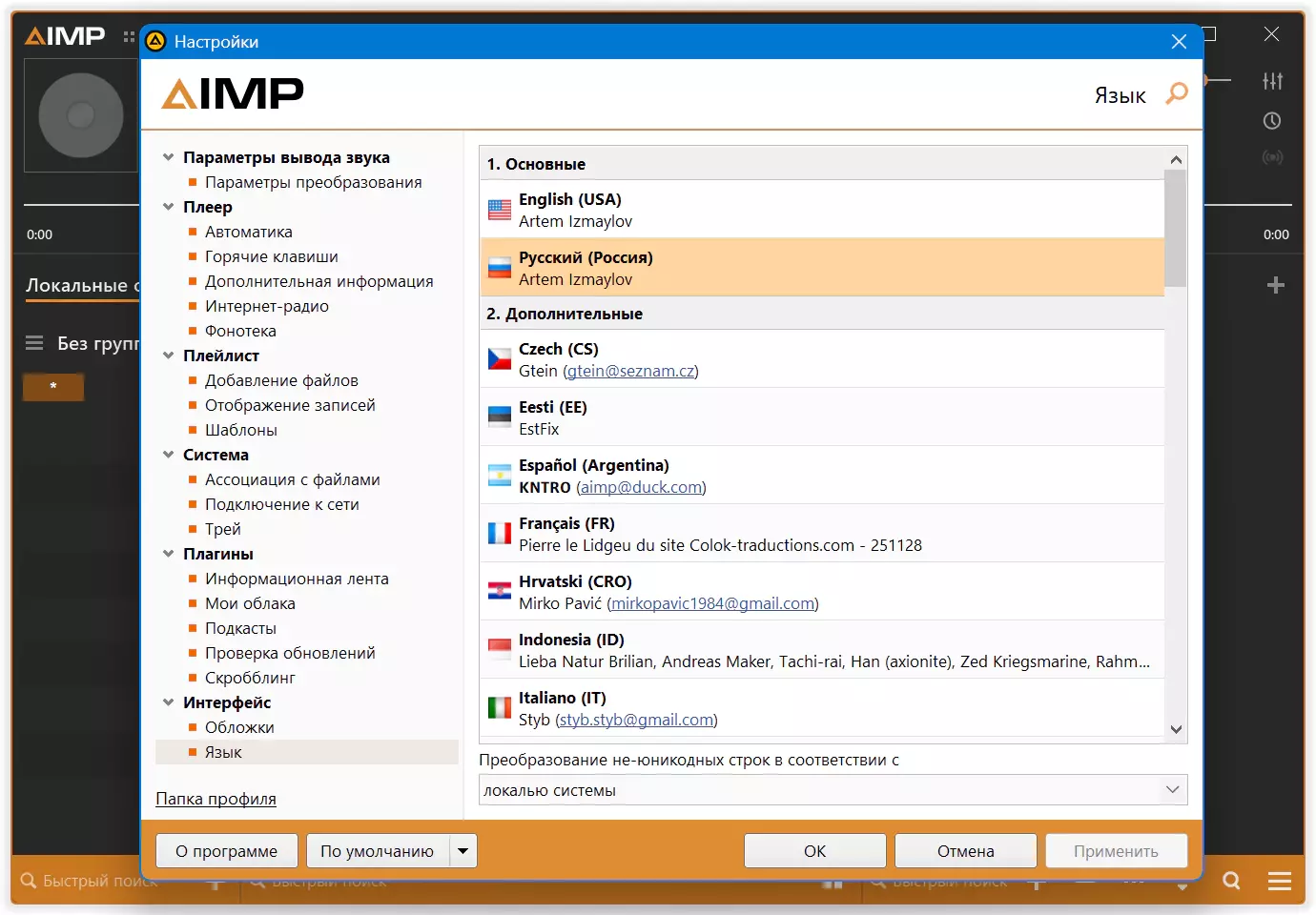
Task: Open Информационная лента plugin settings
Action: coord(297,579)
